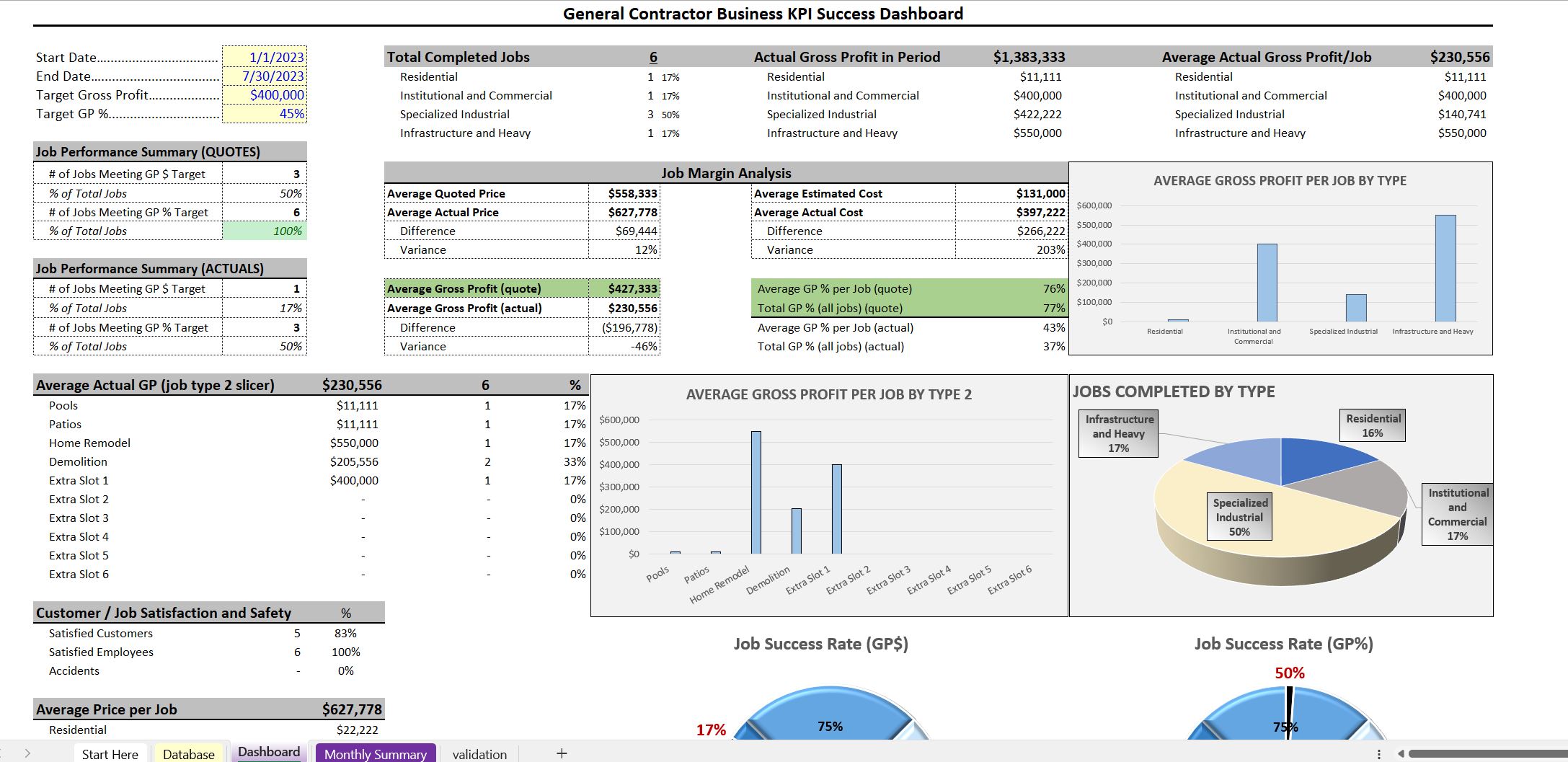
Task: Click 'Job Performance Summary (ACTUALS)' header
Action: click(x=149, y=268)
